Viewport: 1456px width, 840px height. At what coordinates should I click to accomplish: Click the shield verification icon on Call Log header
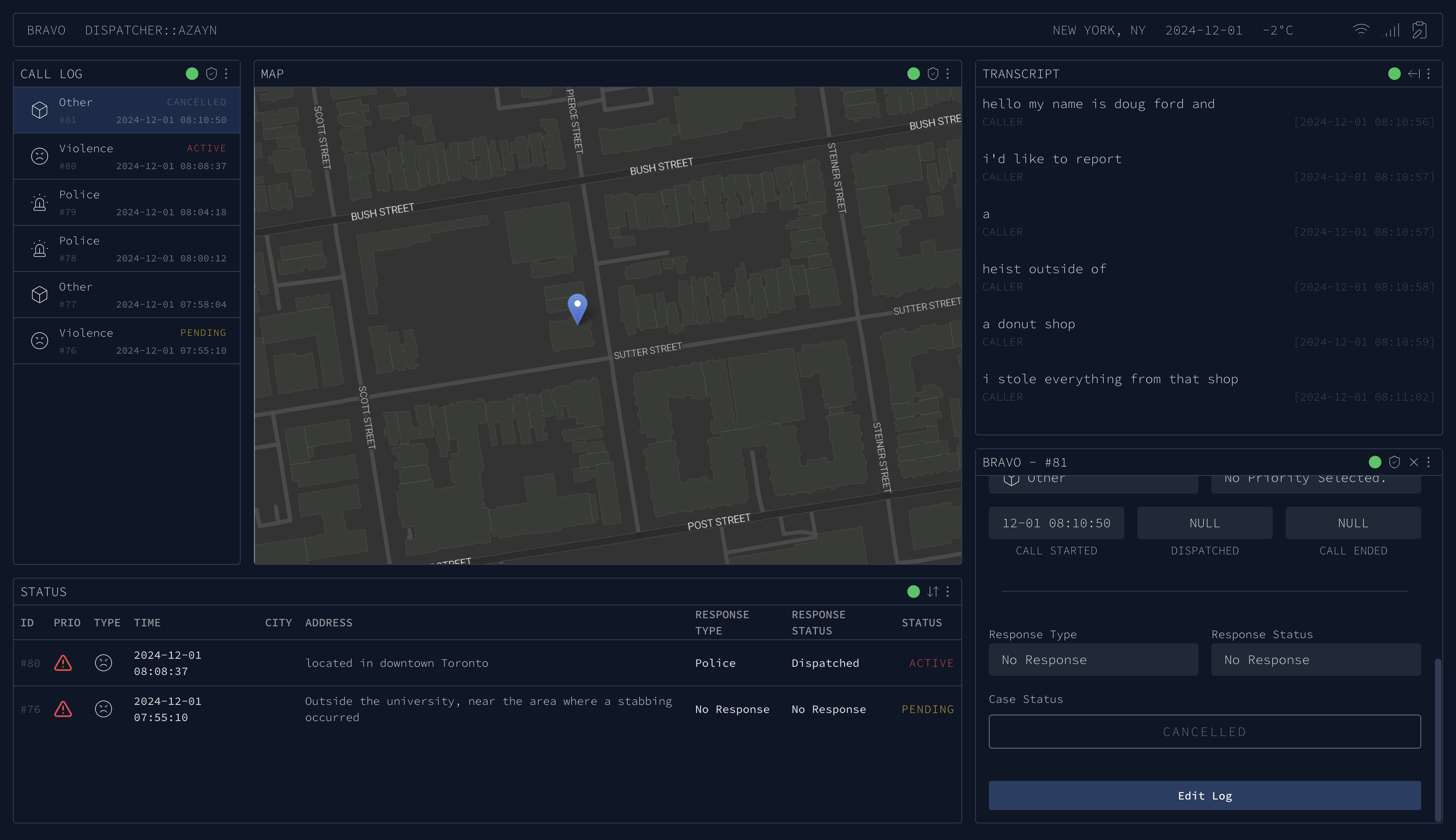(x=210, y=73)
